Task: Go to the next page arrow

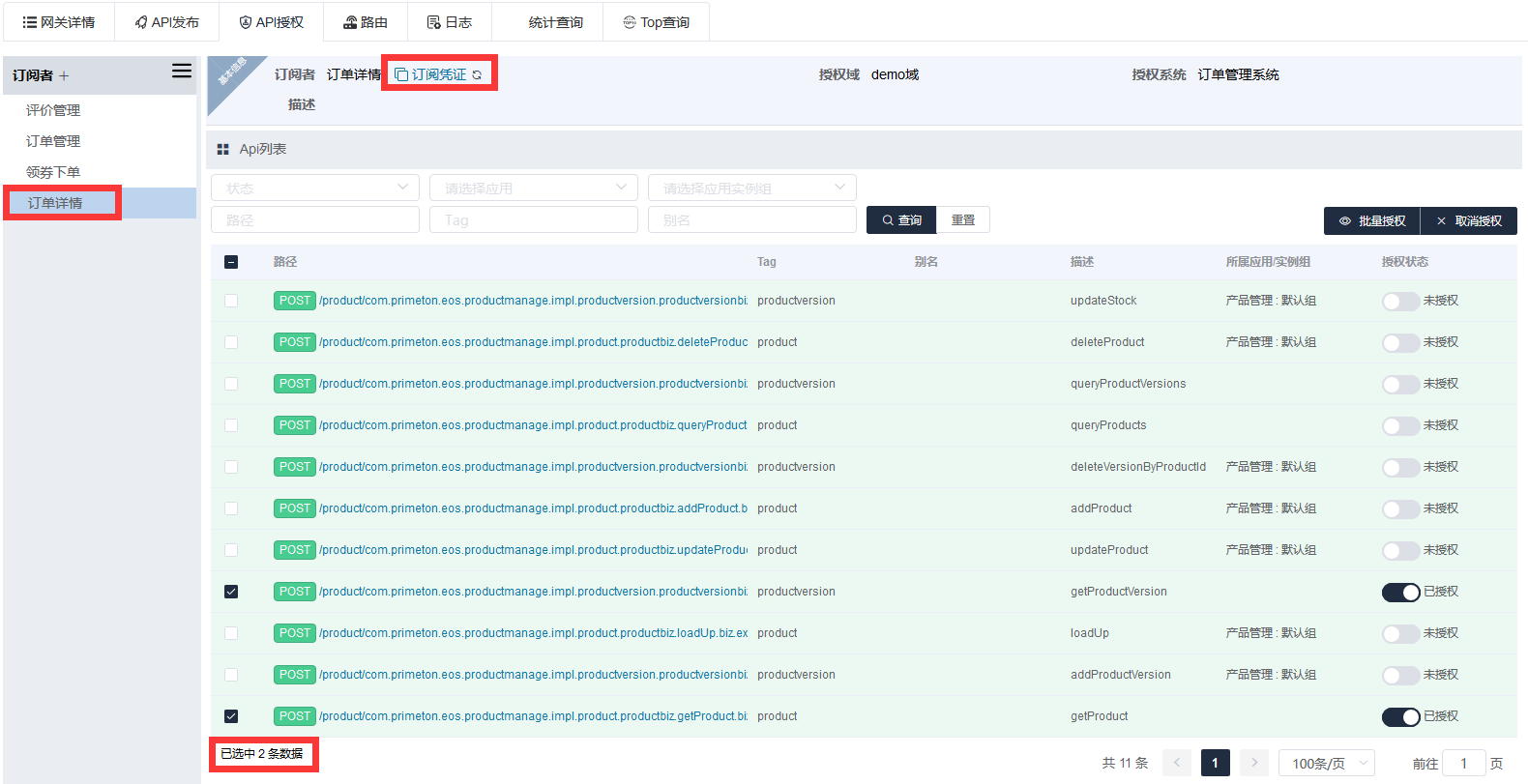Action: click(x=1254, y=763)
